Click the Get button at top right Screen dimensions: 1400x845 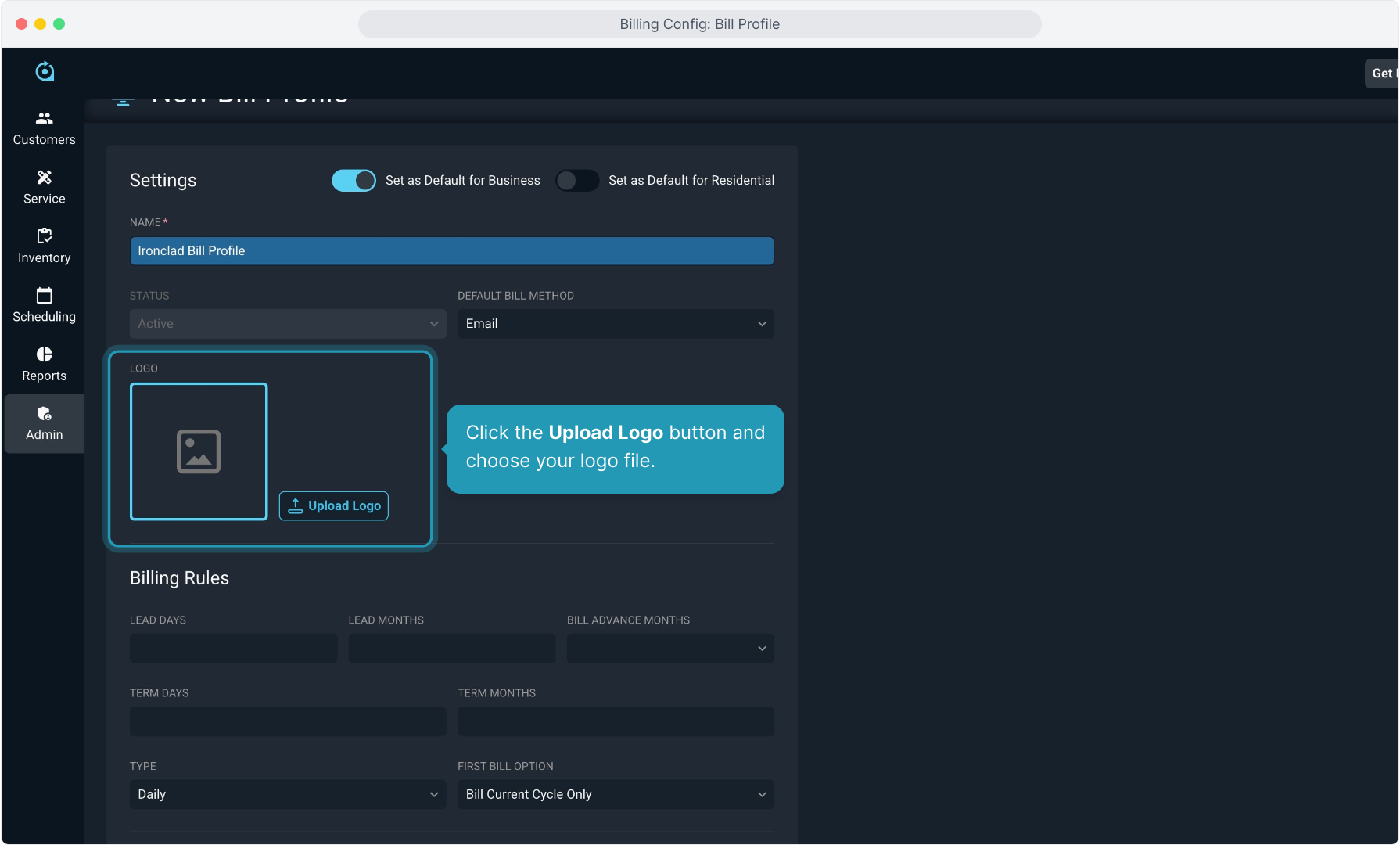pos(1381,74)
